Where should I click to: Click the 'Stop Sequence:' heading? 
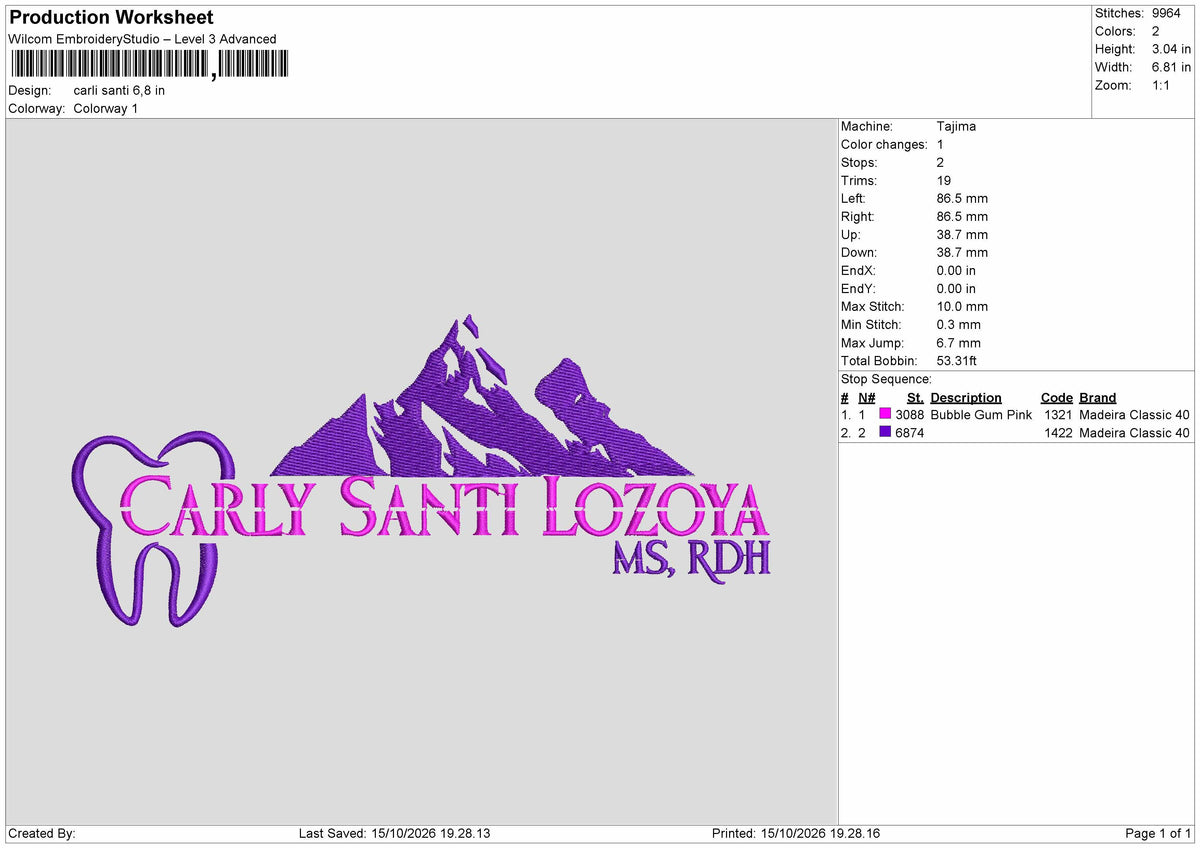click(x=886, y=379)
